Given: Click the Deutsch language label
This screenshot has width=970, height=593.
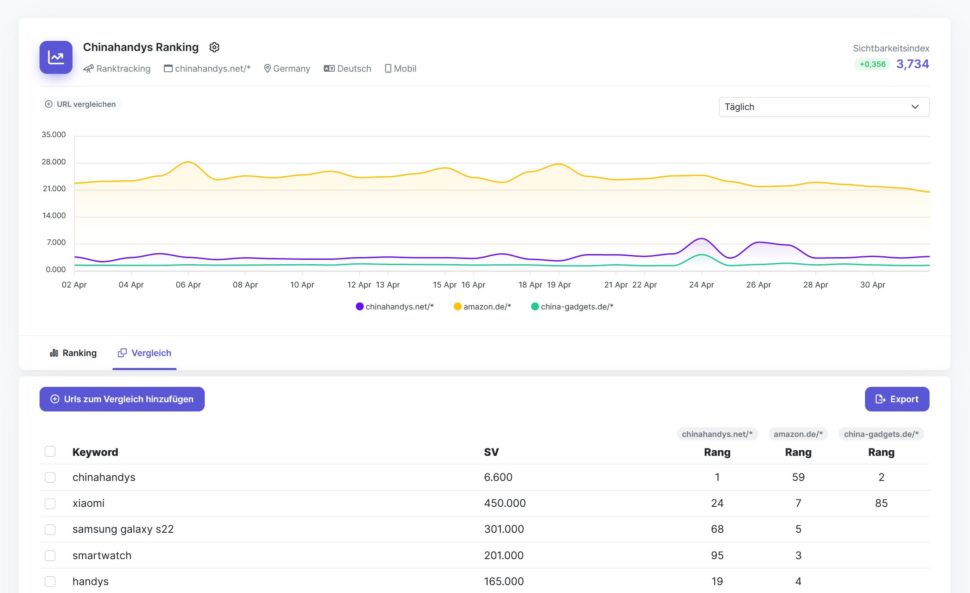Looking at the screenshot, I should 354,69.
